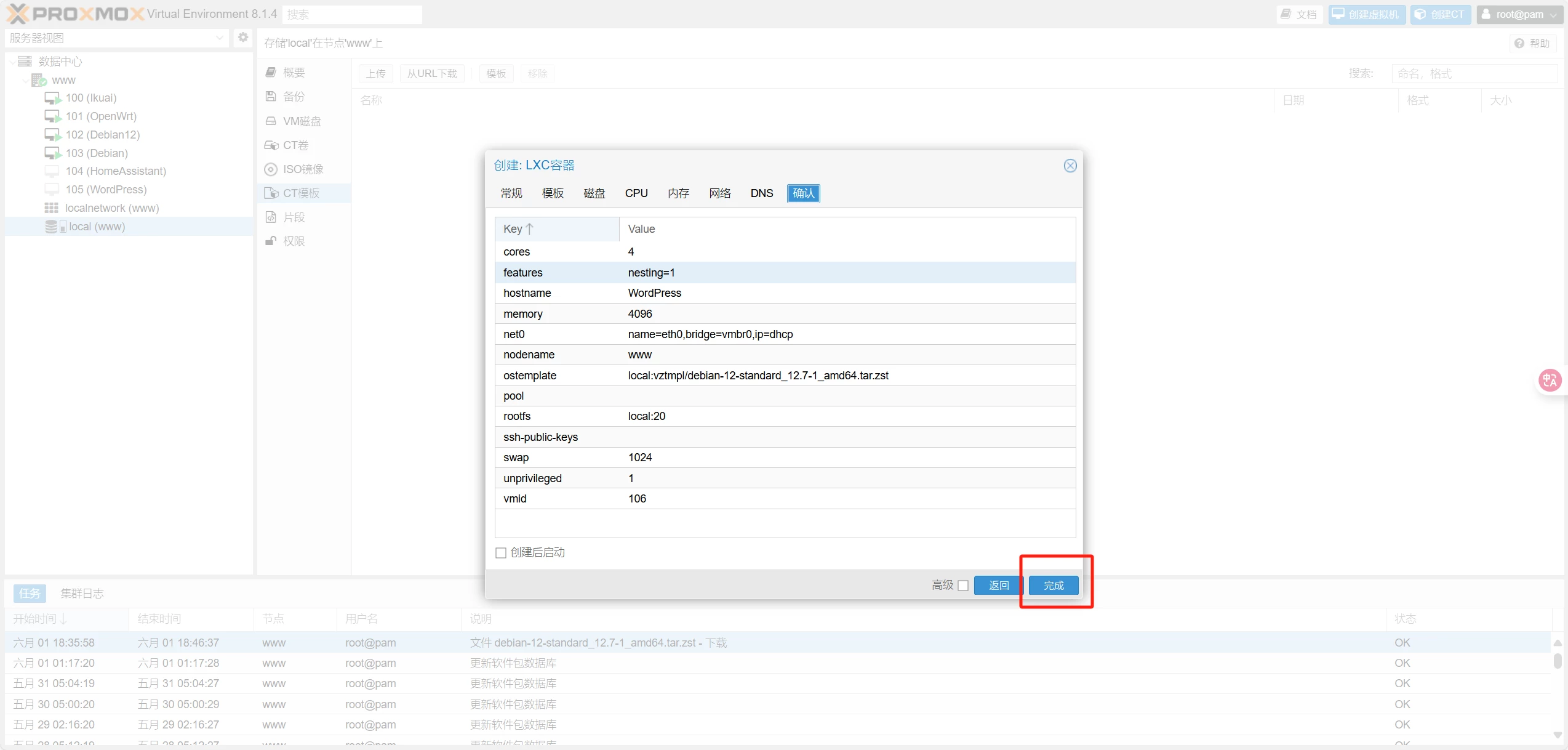Screen dimensions: 1568x750
Task: Close the LXC container creation dialog
Action: pos(1070,166)
